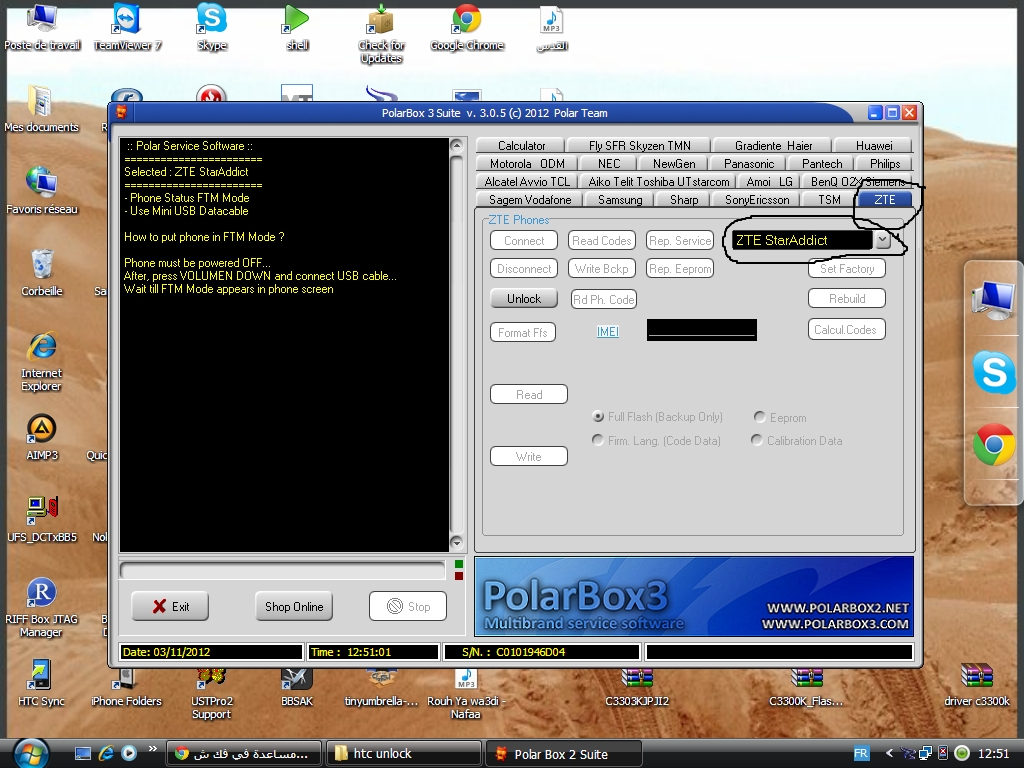Click the computer icon in sidebar dock

[x=994, y=300]
